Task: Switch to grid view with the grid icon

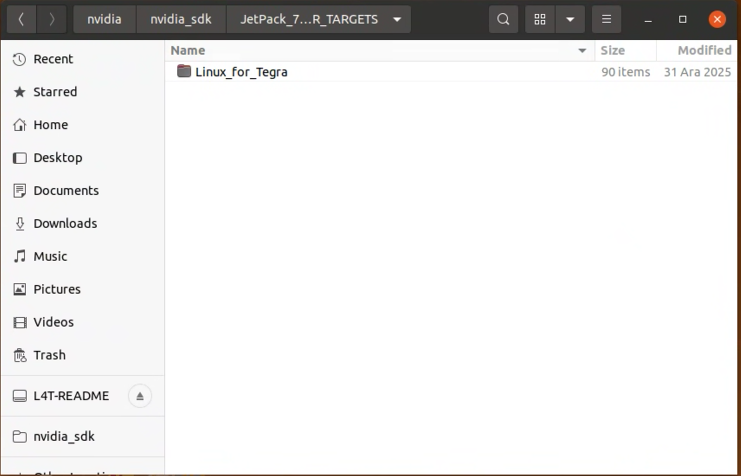Action: pos(540,19)
